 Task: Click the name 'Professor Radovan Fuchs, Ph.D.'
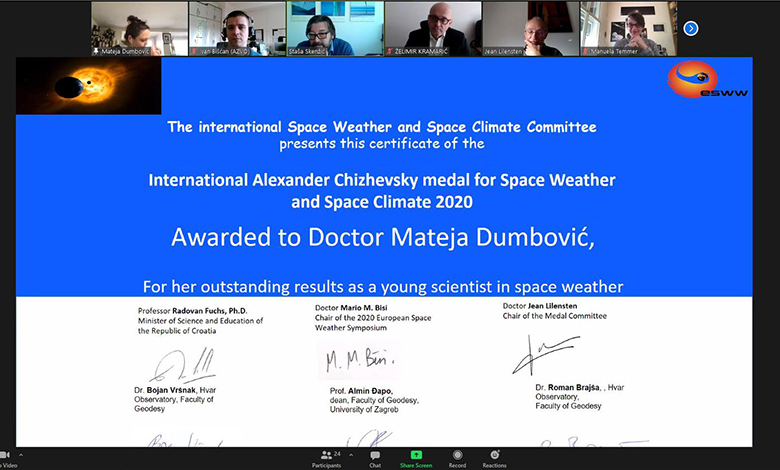coord(193,311)
